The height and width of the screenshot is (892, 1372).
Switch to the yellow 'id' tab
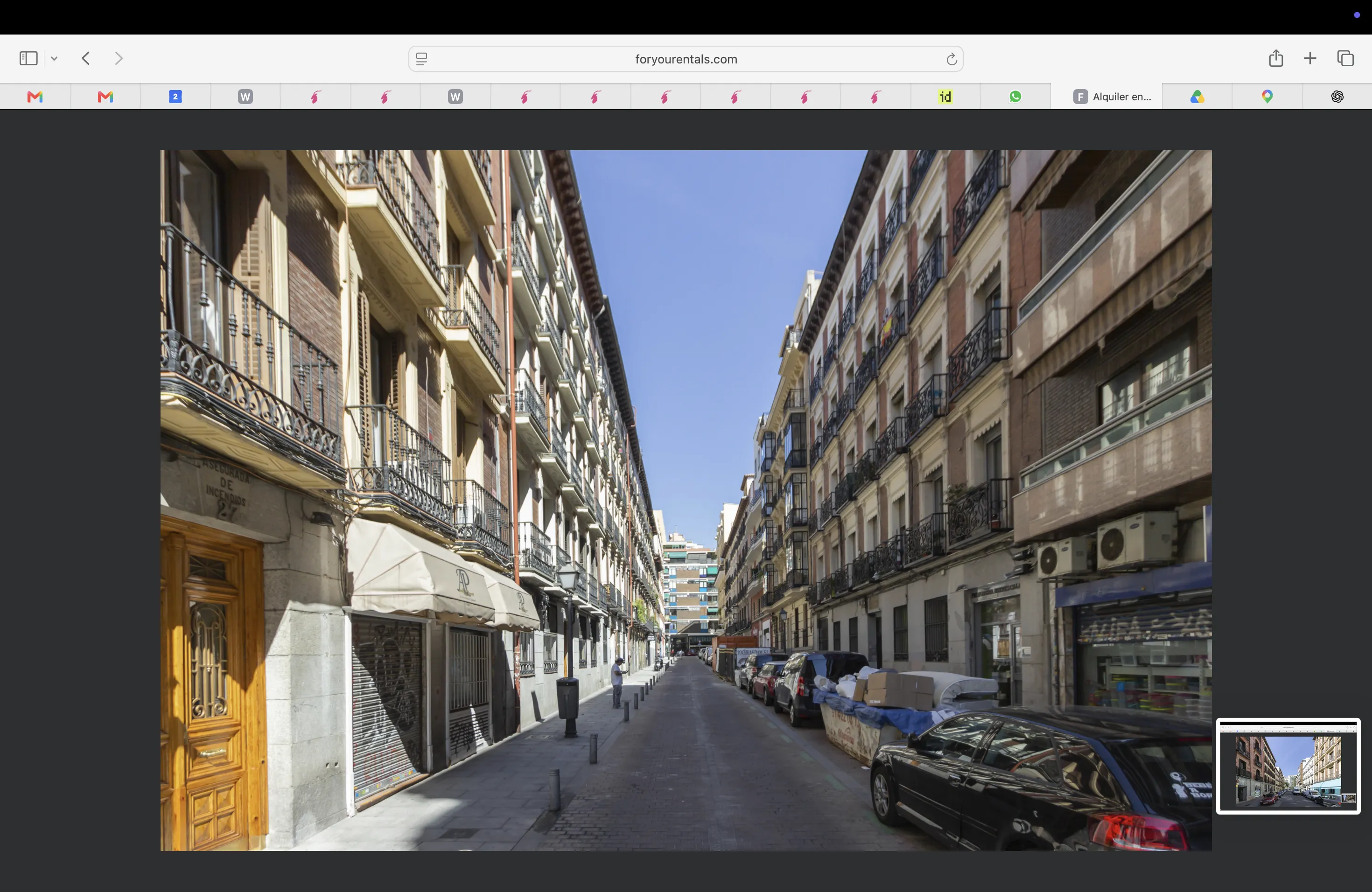pos(945,96)
